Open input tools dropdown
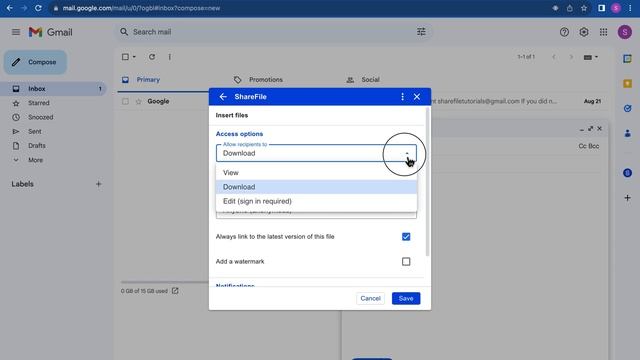640x360 pixels. tap(591, 57)
